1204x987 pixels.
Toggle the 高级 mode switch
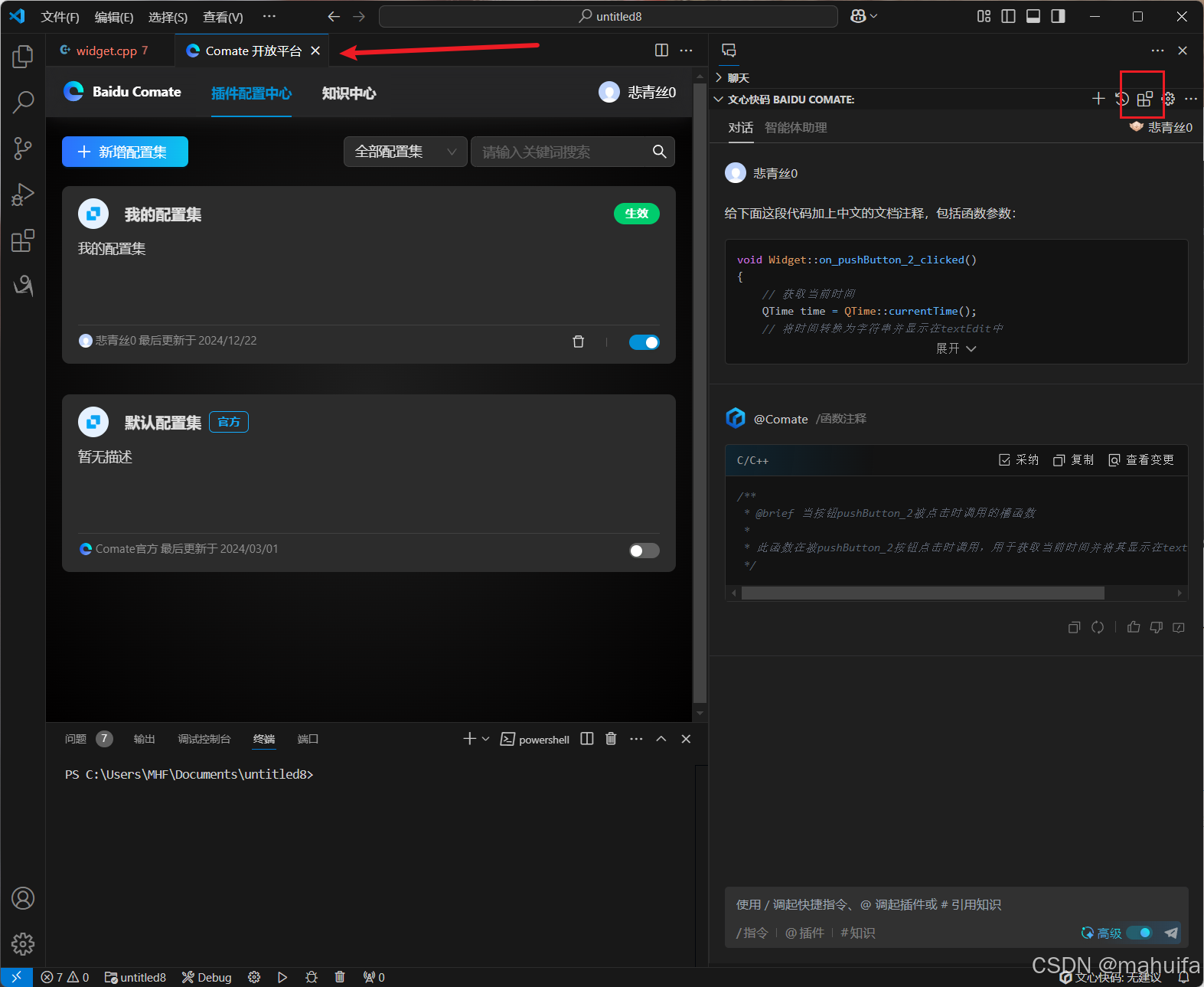[1140, 933]
